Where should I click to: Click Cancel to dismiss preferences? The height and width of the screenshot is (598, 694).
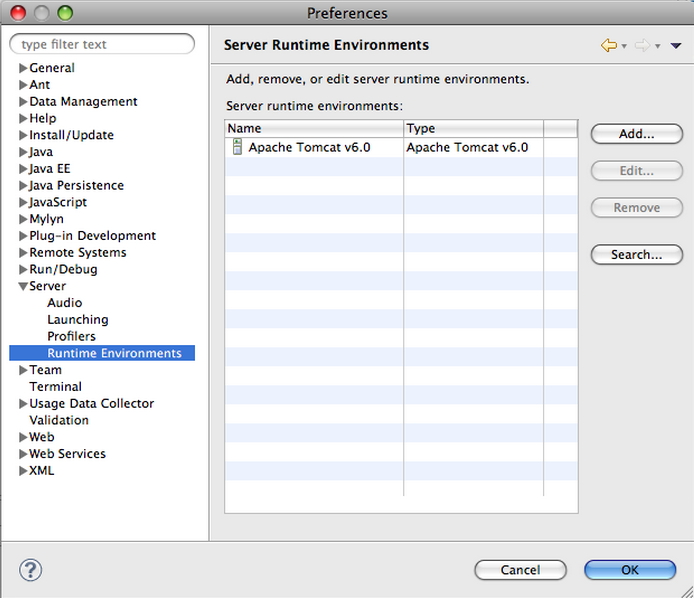(x=520, y=570)
